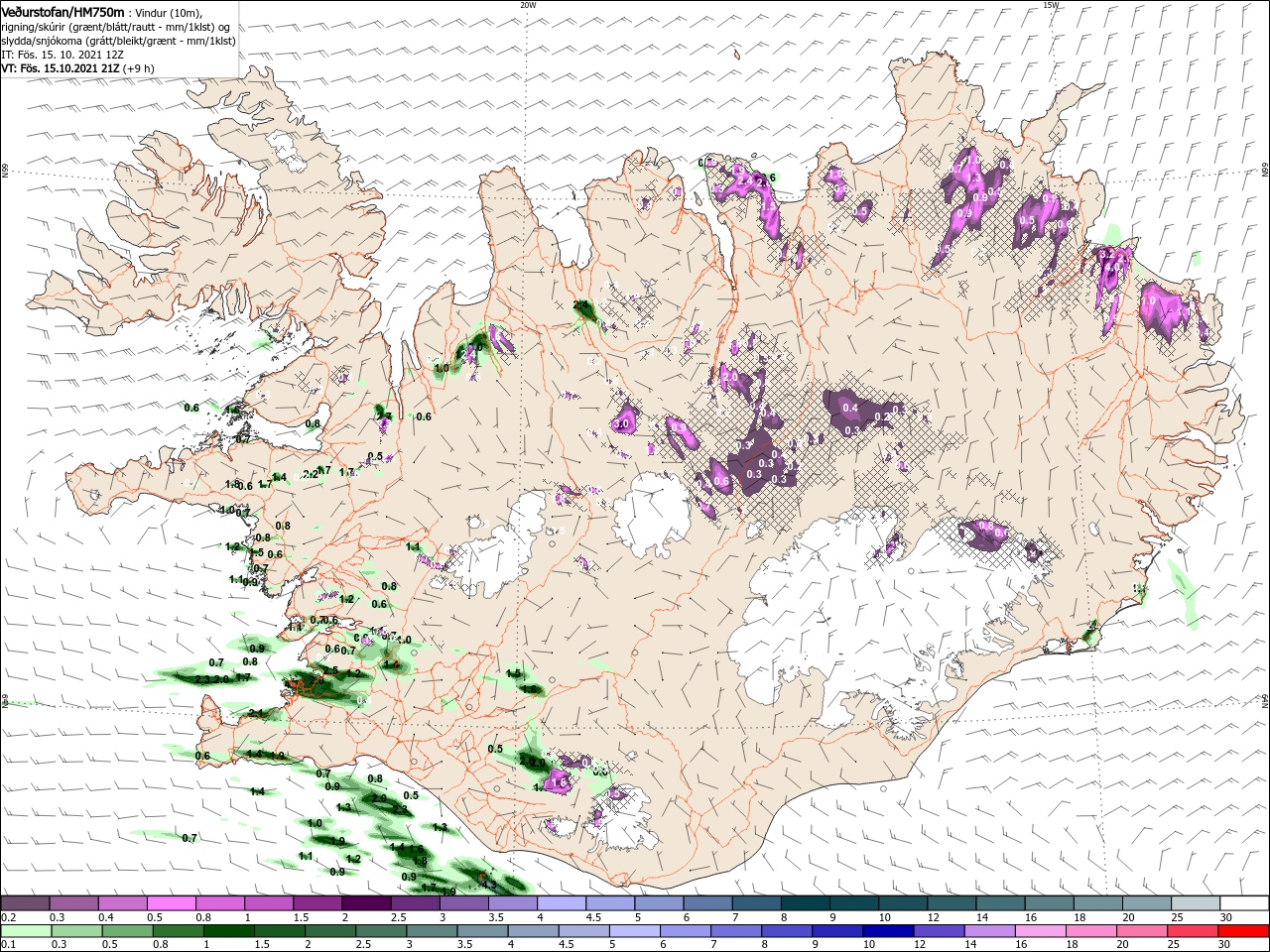Pick the deep navy blue 10 rain scale swatch

click(x=888, y=931)
